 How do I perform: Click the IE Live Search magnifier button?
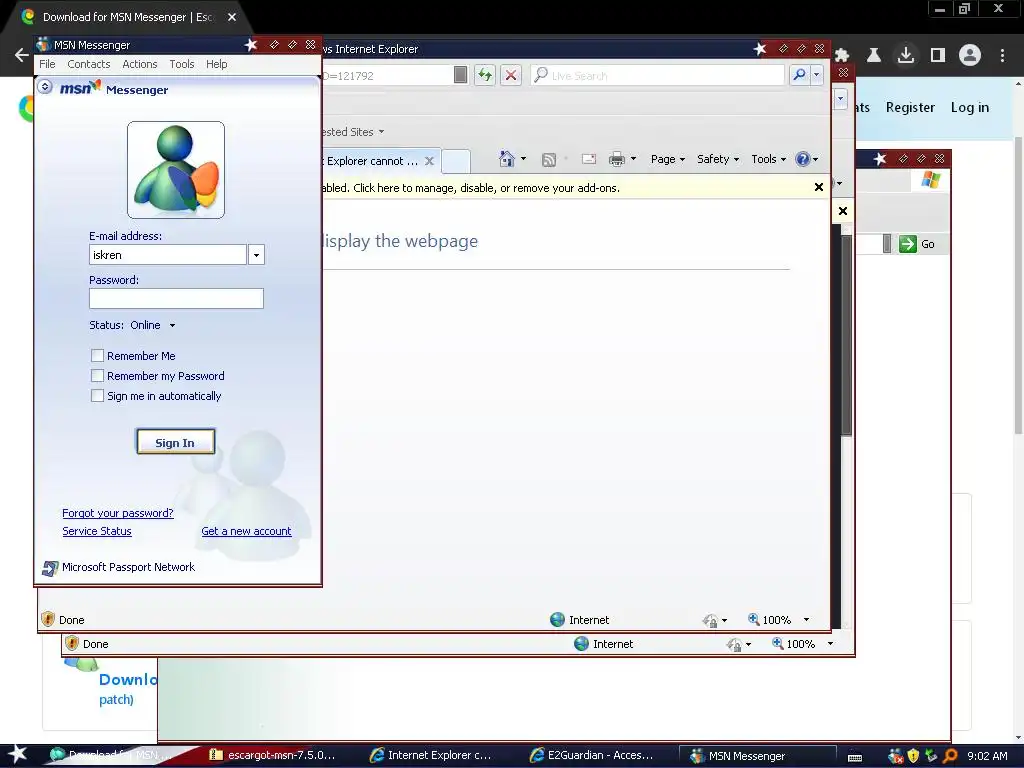point(799,75)
